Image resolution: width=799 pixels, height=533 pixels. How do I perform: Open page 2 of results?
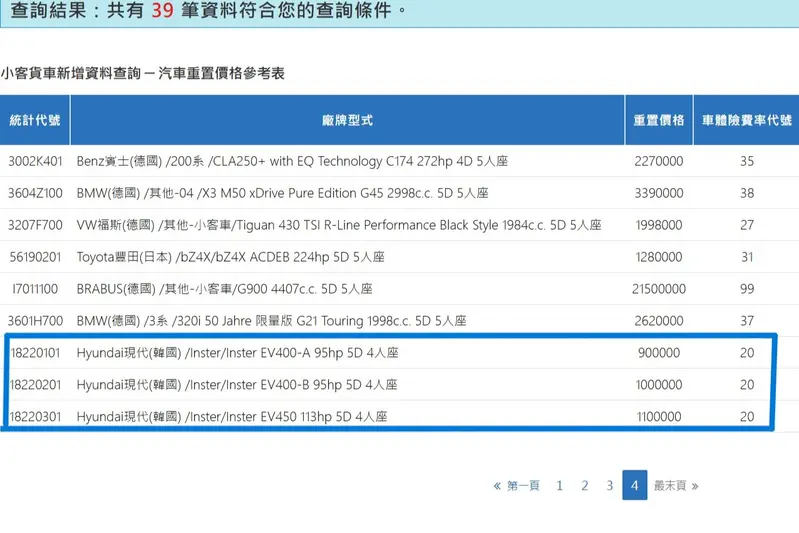[x=584, y=486]
